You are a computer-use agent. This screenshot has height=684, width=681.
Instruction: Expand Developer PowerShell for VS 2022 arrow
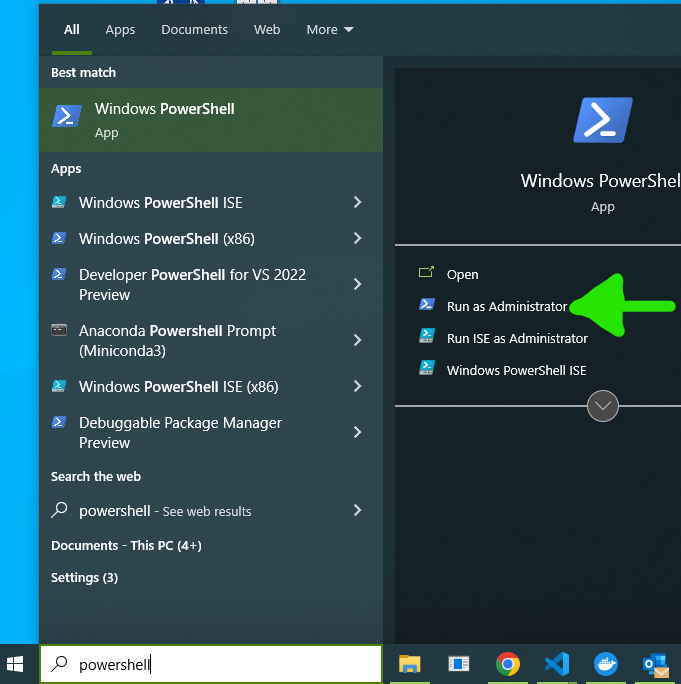[357, 284]
